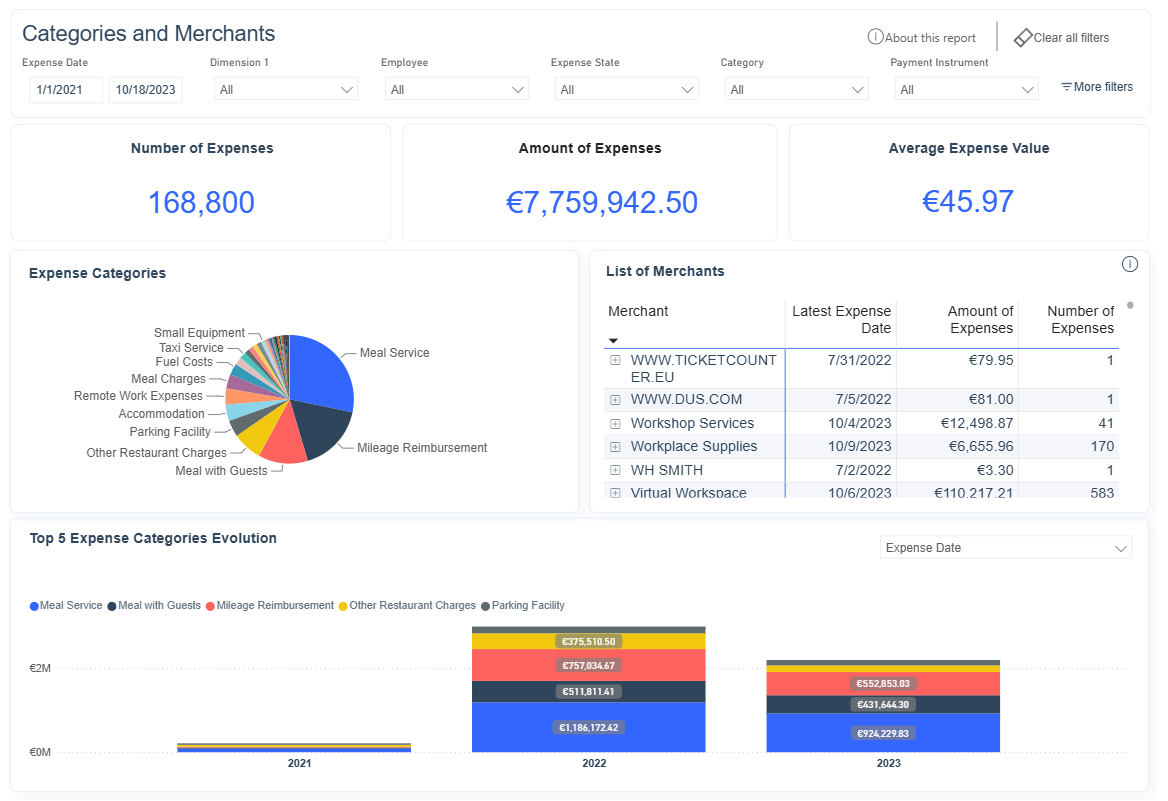The width and height of the screenshot is (1168, 801).
Task: Click the 2022 bar segment €511,811.41
Action: 588,691
